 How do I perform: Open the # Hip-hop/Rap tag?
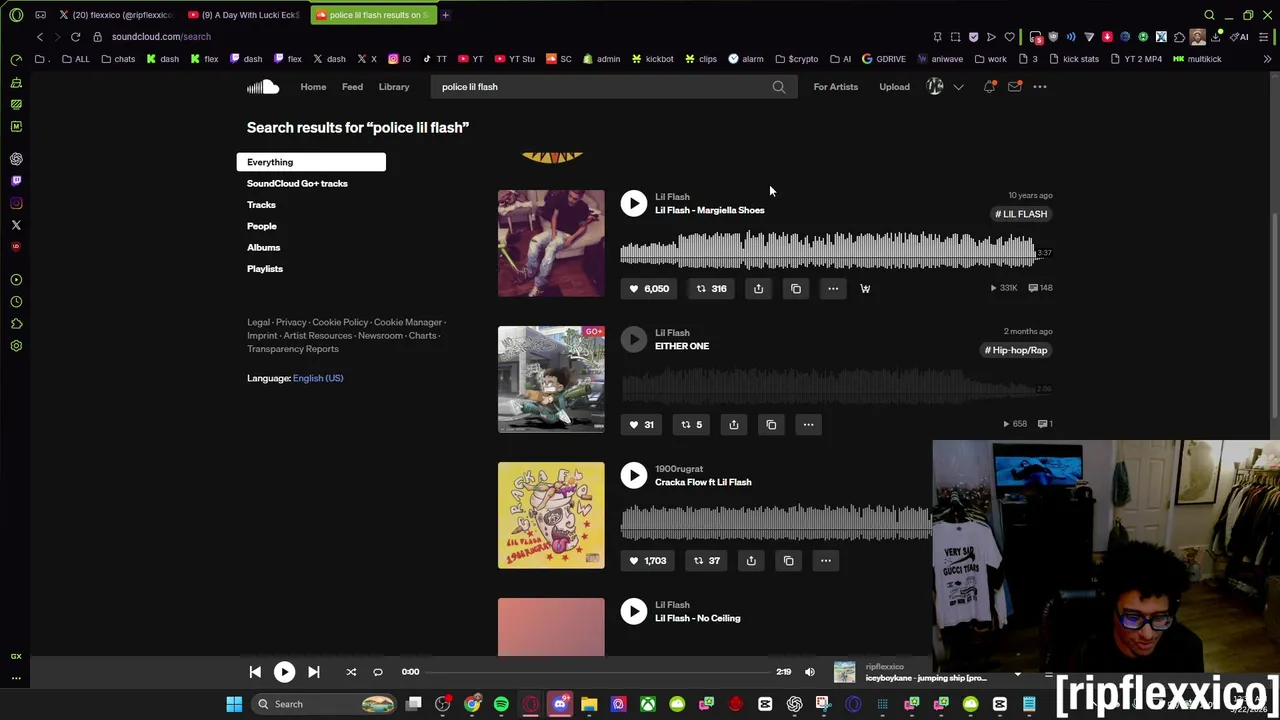pos(1016,350)
